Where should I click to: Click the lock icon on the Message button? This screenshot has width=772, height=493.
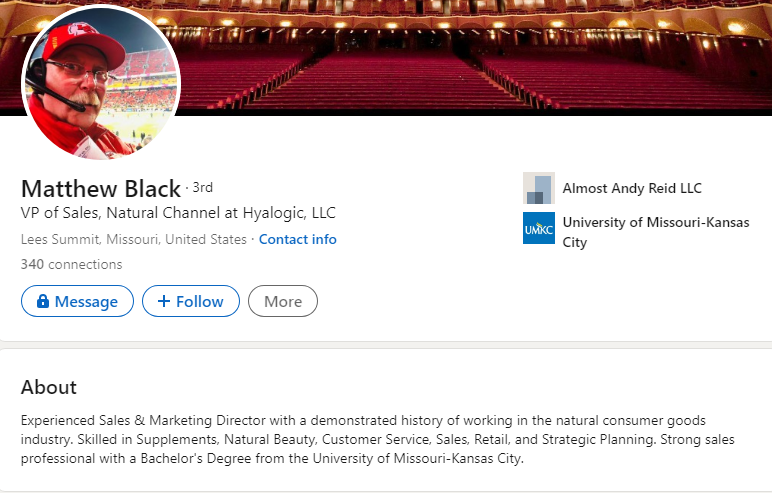pos(43,301)
